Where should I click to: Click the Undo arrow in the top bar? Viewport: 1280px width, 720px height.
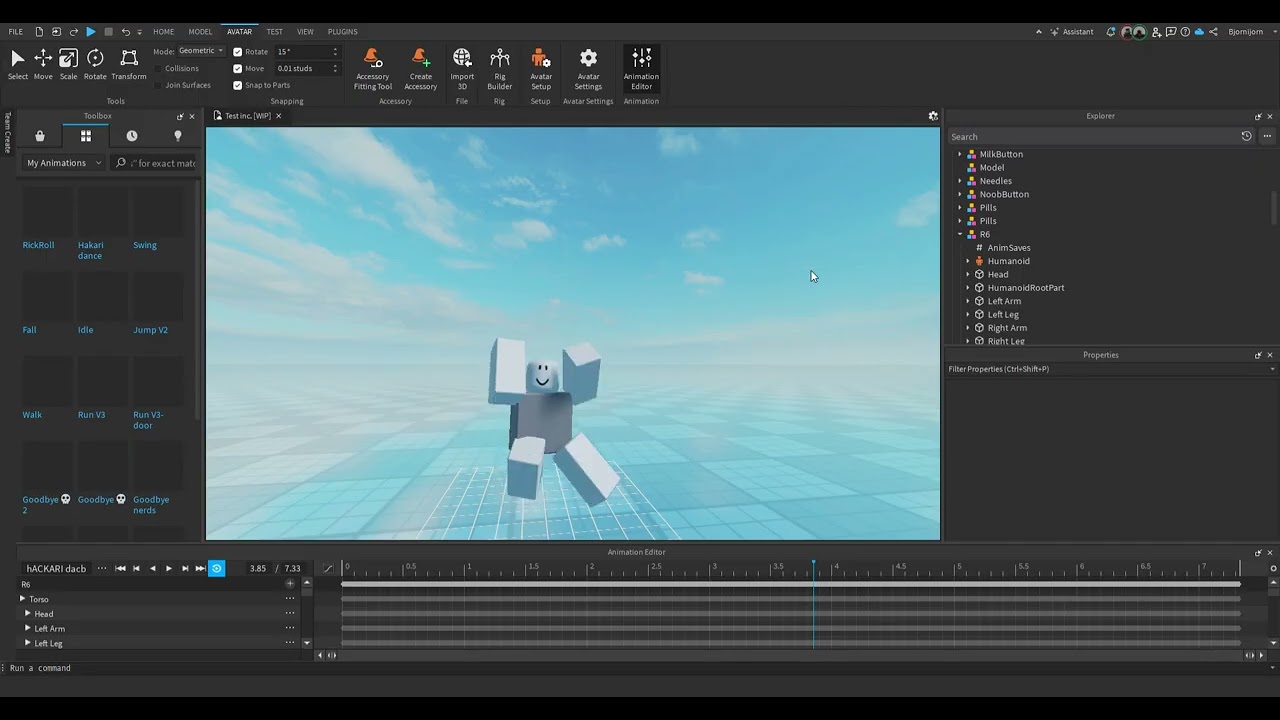pos(126,32)
